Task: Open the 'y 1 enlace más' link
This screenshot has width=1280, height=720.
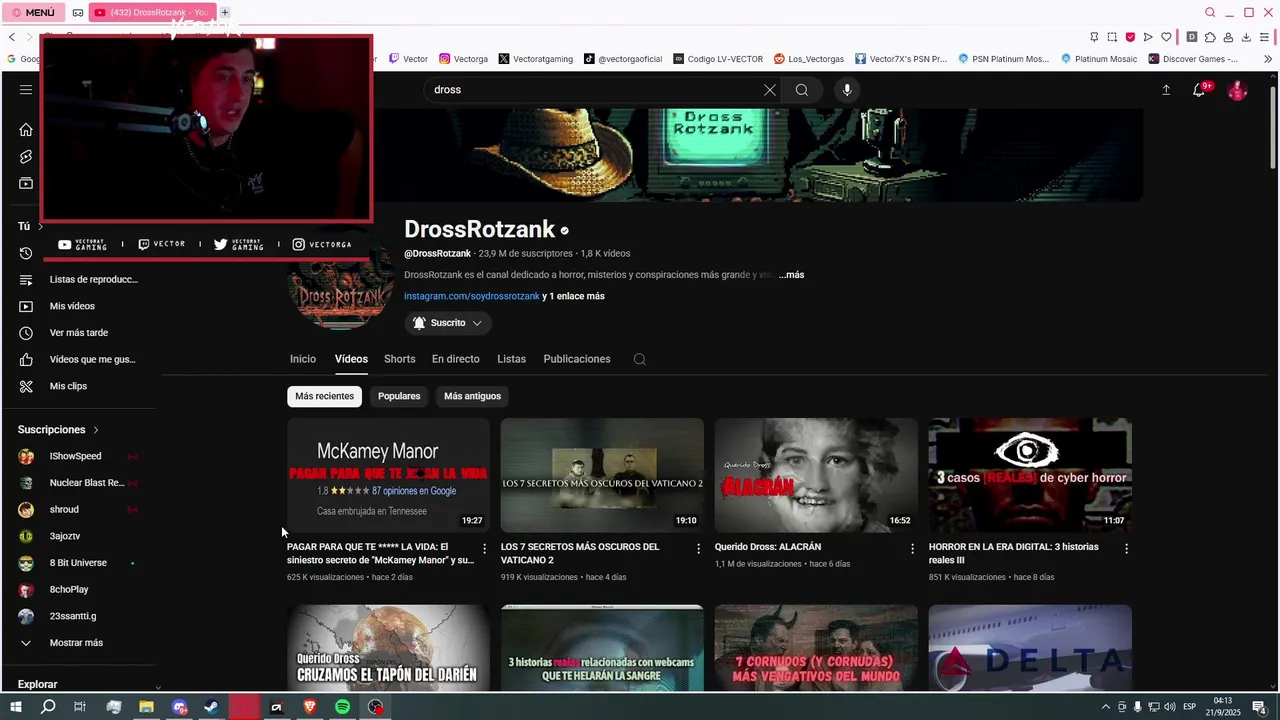Action: (573, 296)
